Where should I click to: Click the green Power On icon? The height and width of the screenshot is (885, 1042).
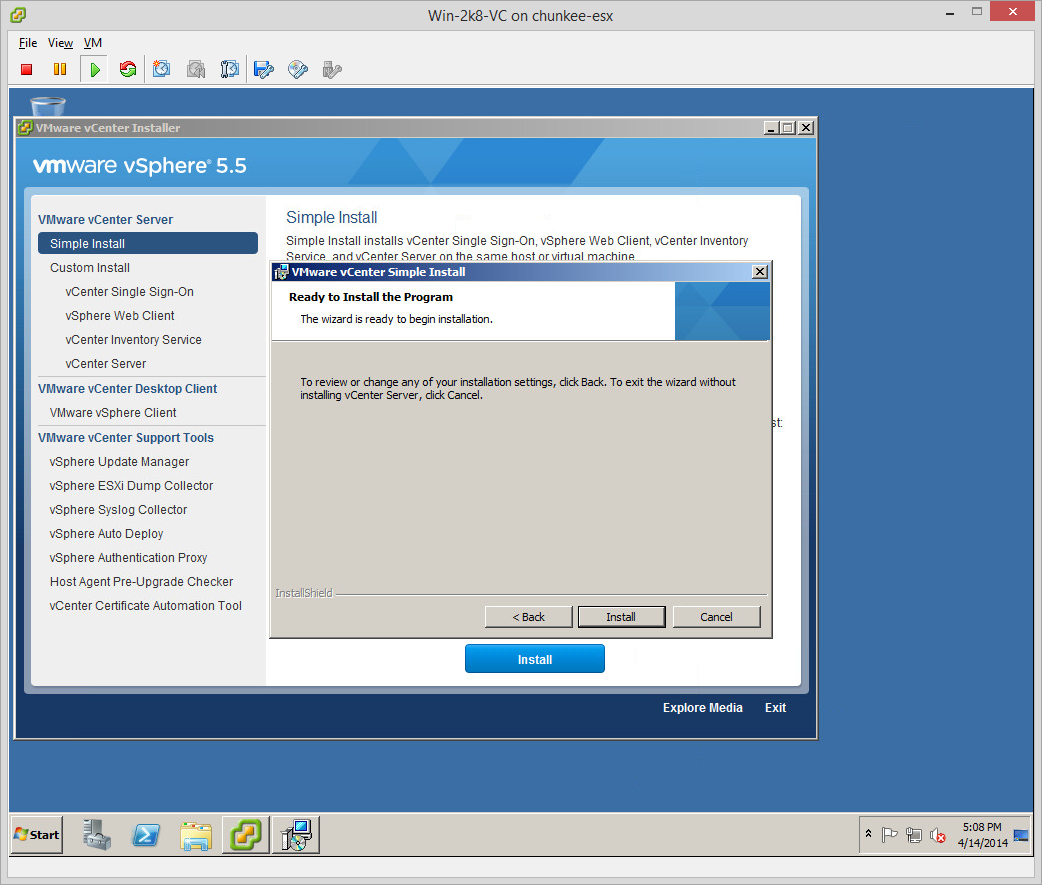click(94, 69)
